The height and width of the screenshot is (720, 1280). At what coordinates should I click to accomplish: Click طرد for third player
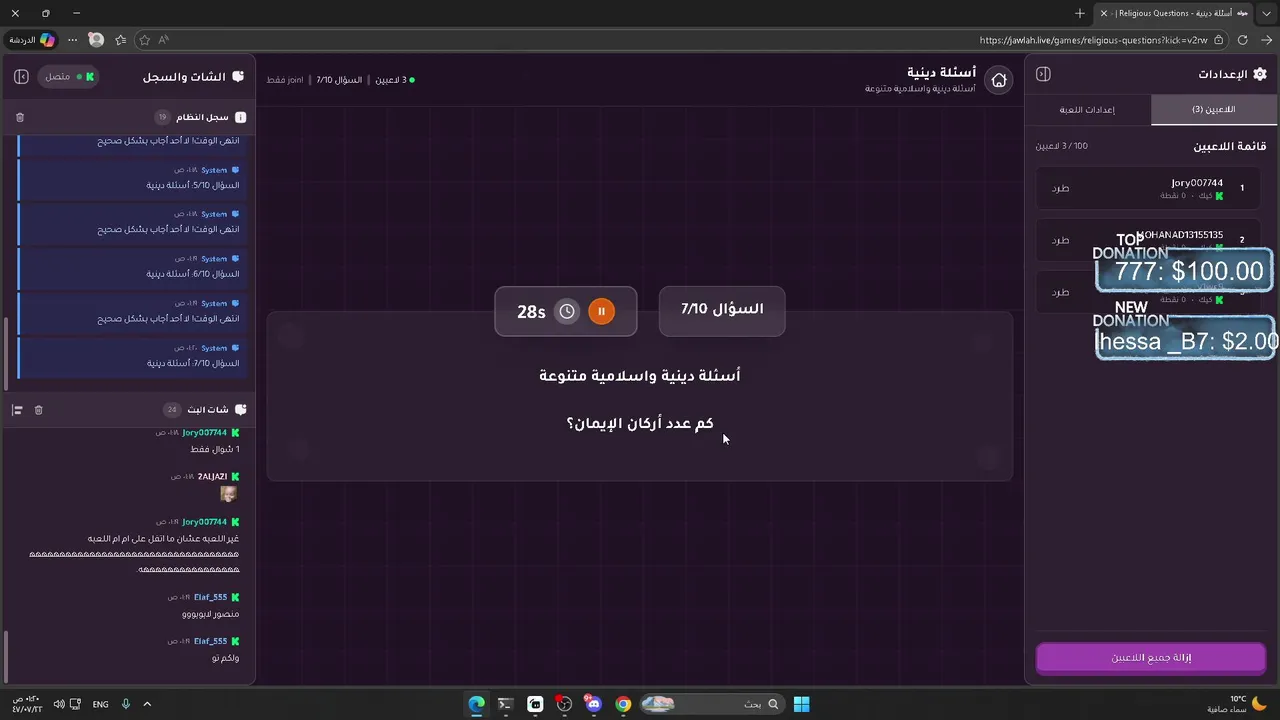point(1060,292)
